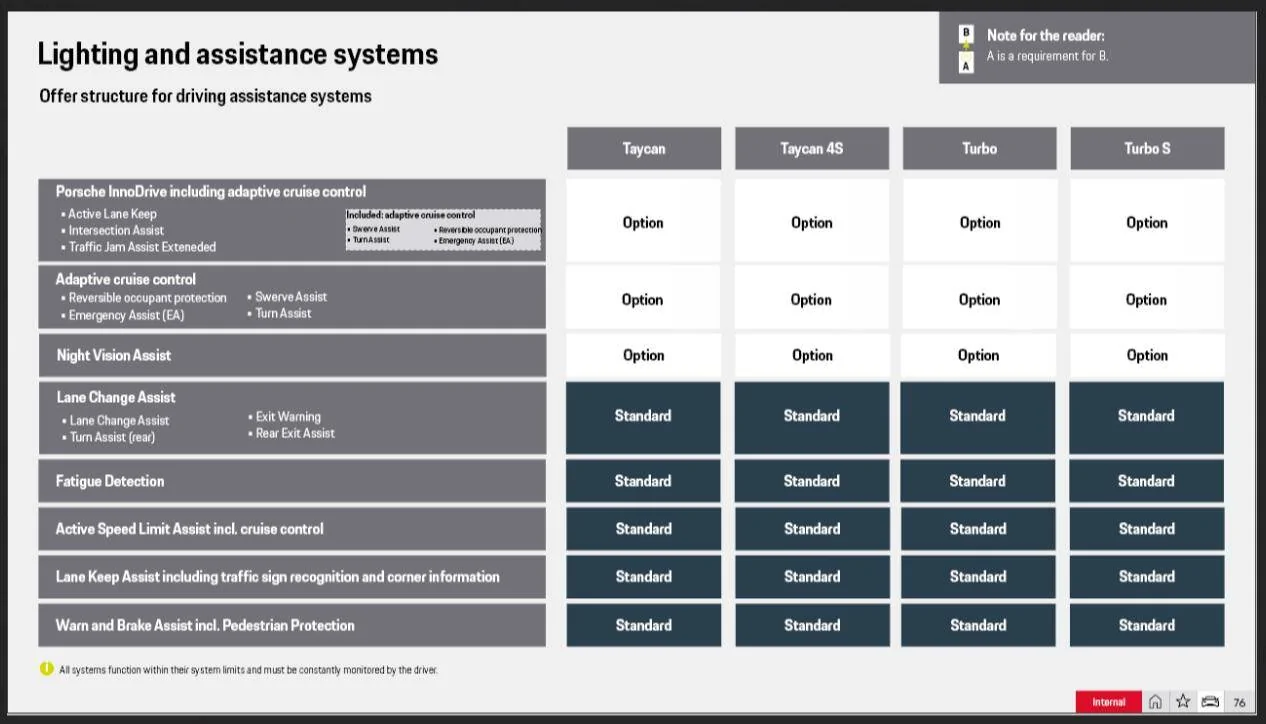Select the Taycan column header

click(x=644, y=148)
